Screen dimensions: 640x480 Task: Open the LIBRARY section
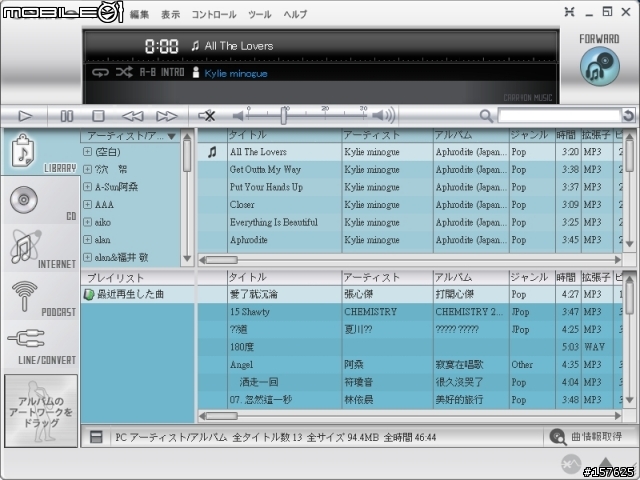pyautogui.click(x=41, y=153)
